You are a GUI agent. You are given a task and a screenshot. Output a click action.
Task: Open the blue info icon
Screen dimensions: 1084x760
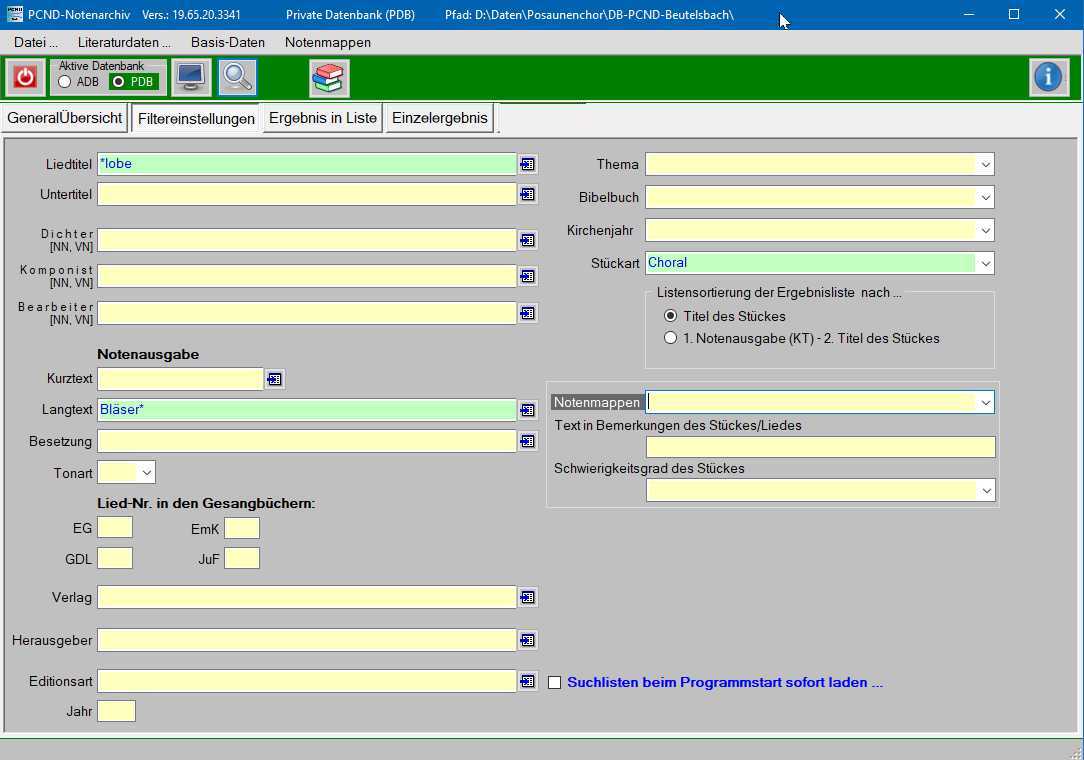[1049, 77]
